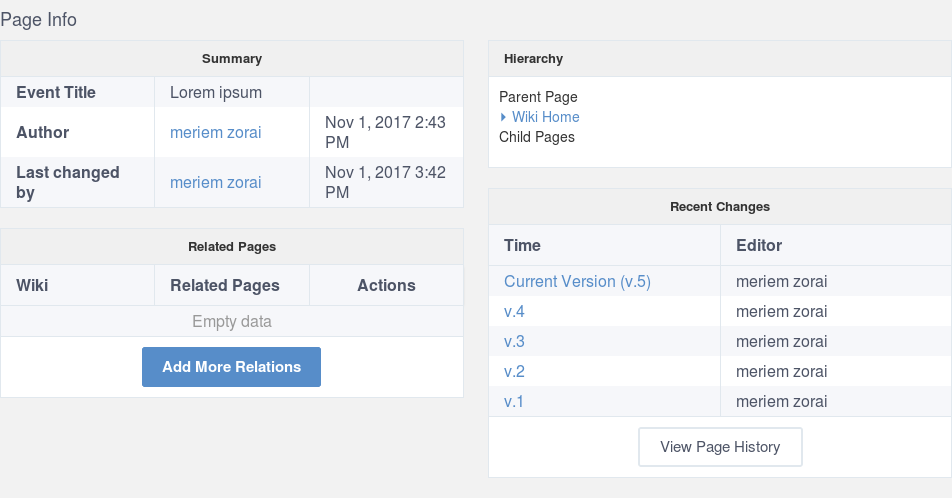Click the Child Pages label
This screenshot has height=498, width=952.
coord(537,137)
